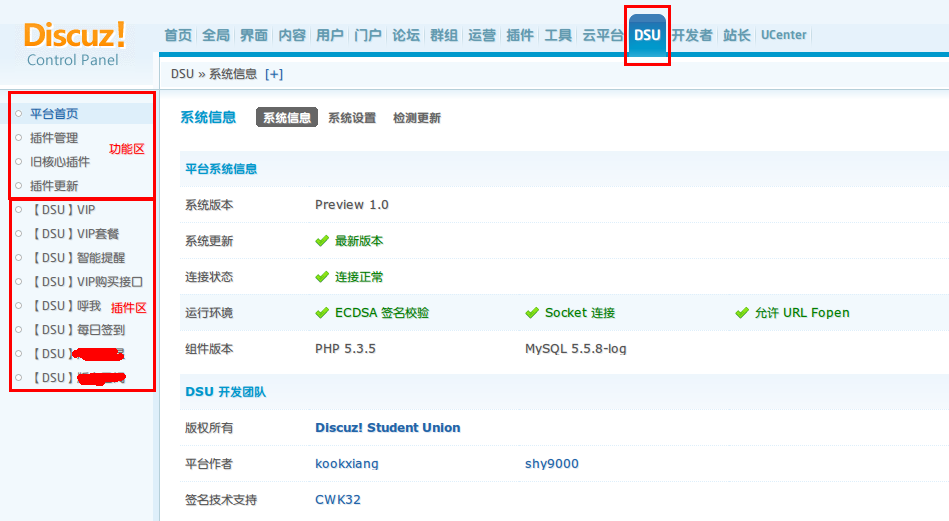Open the UCenter top menu link

(x=784, y=35)
